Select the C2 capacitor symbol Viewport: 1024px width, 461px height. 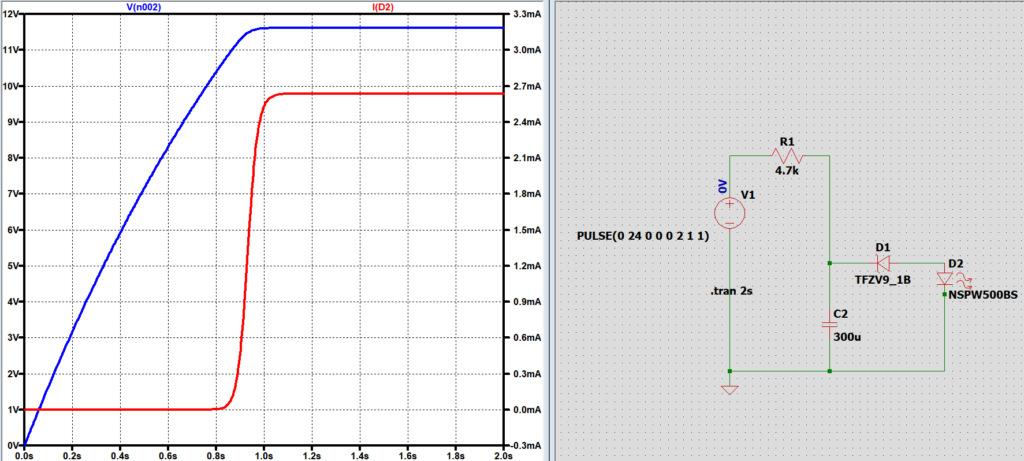tap(829, 324)
